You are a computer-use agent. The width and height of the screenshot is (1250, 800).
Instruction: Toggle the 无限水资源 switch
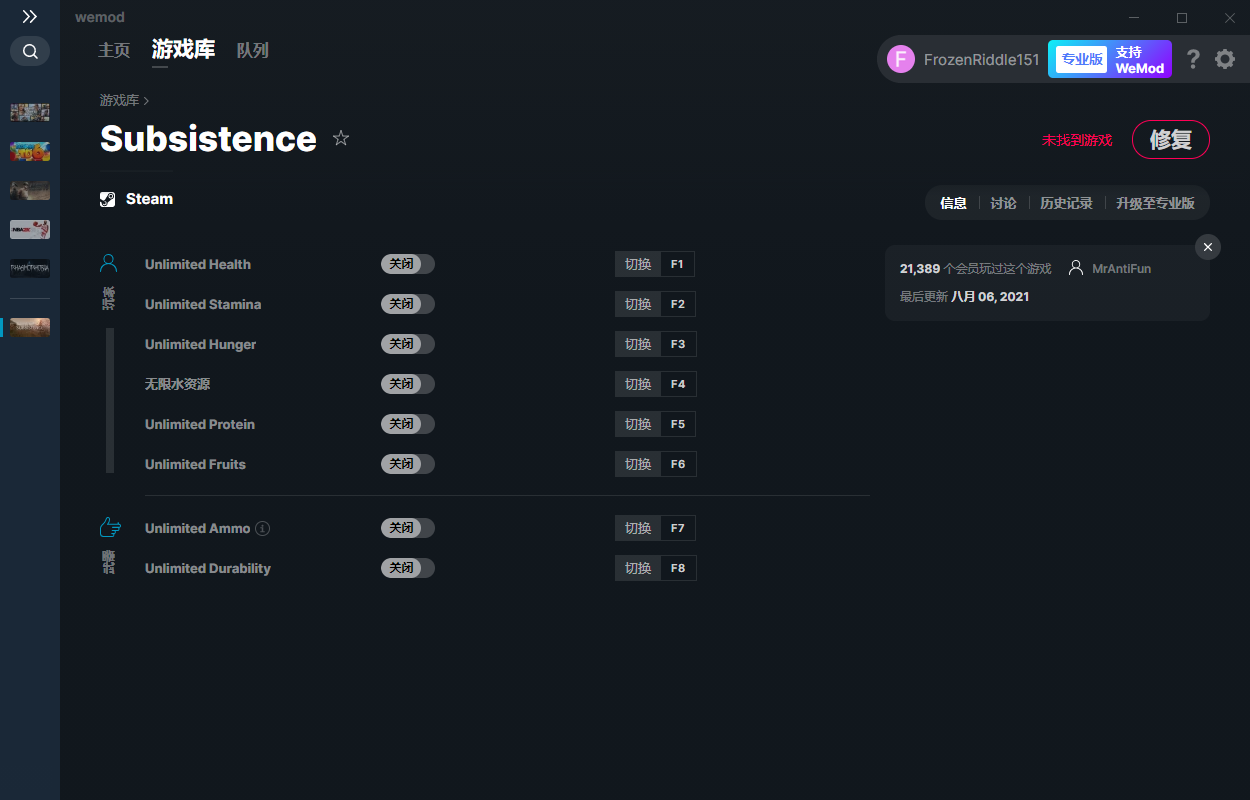tap(408, 384)
